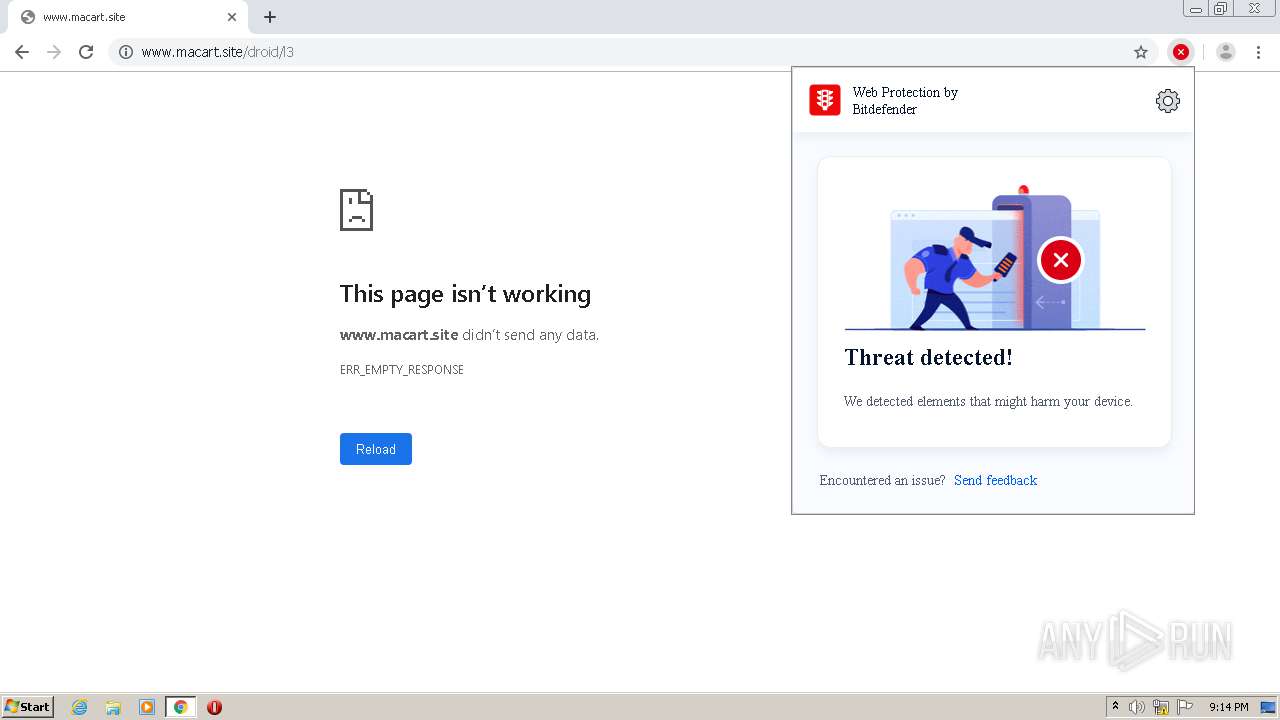Viewport: 1280px width, 720px height.
Task: Click the browser forward arrow
Action: 54,52
